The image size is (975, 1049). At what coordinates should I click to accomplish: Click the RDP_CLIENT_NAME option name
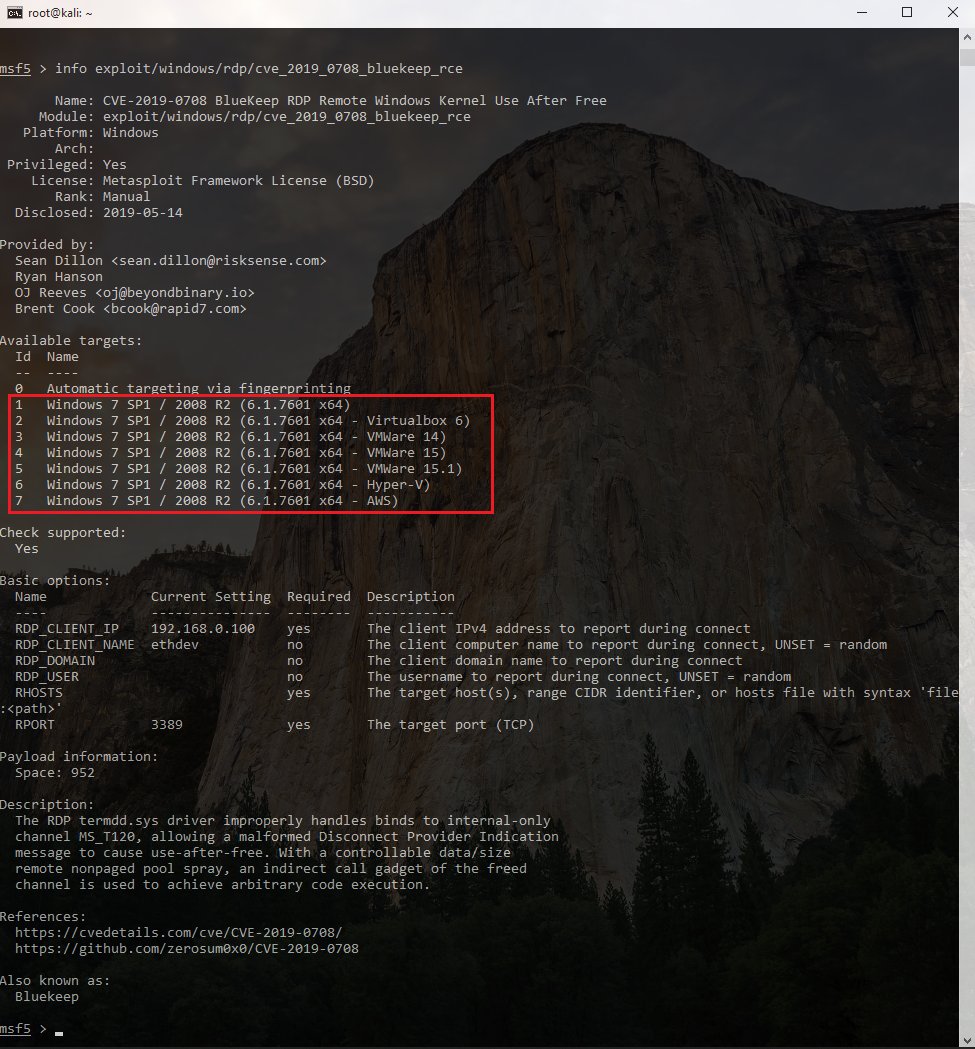75,645
